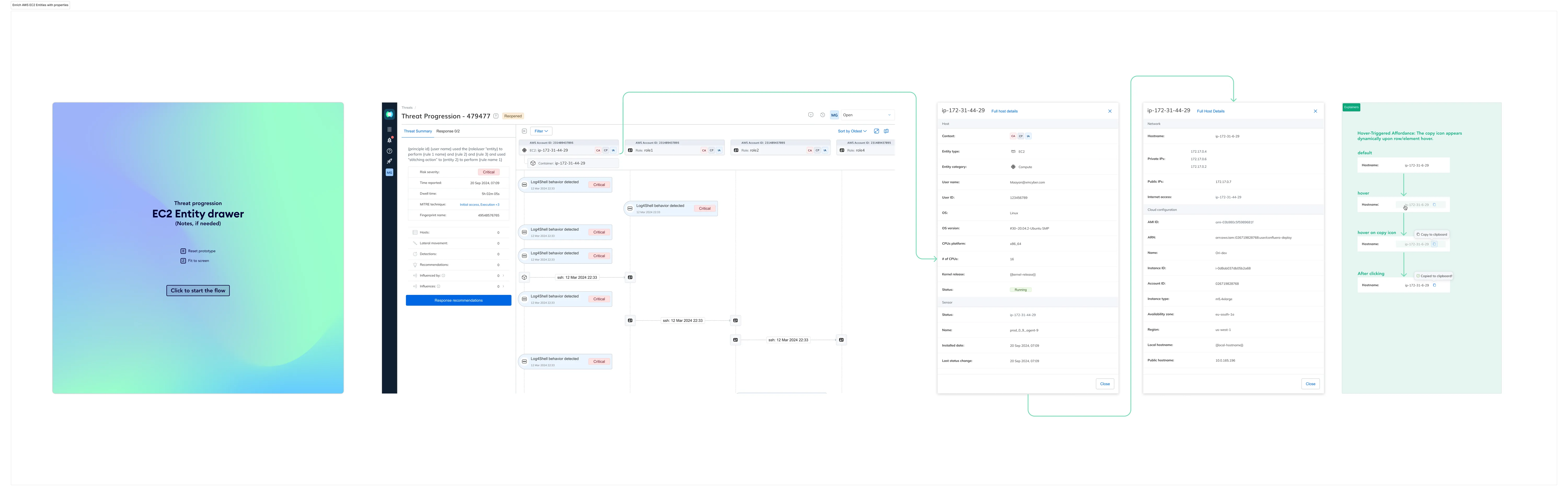
Task: Add a comment via the speech bubble icon
Action: point(810,115)
